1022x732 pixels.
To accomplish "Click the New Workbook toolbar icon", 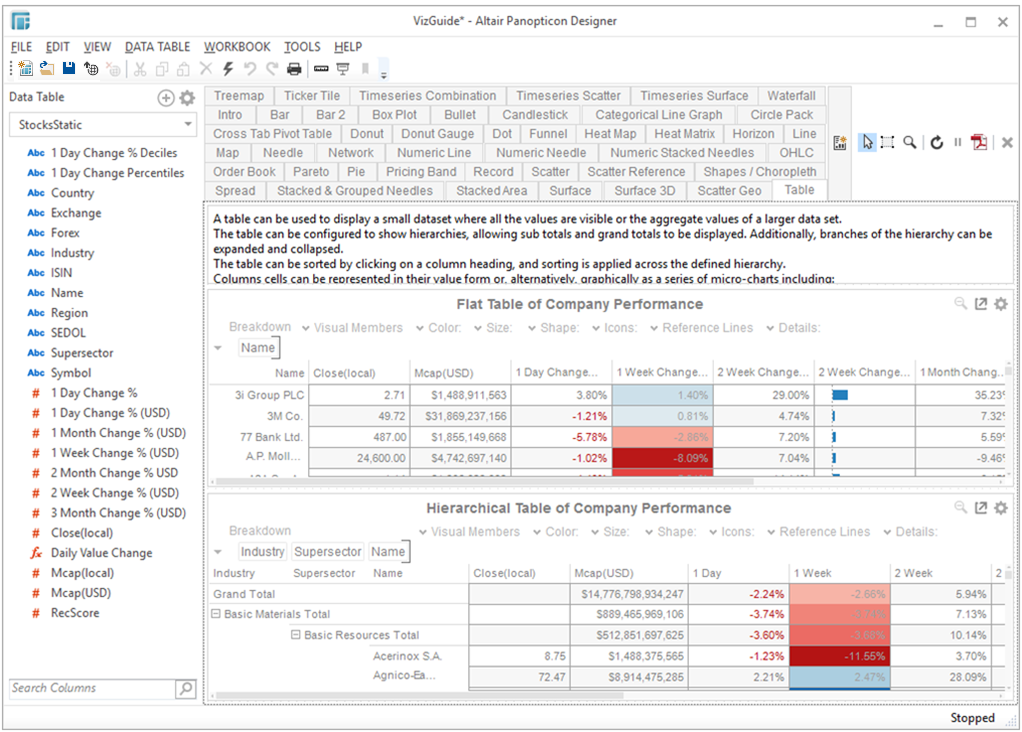I will [26, 69].
